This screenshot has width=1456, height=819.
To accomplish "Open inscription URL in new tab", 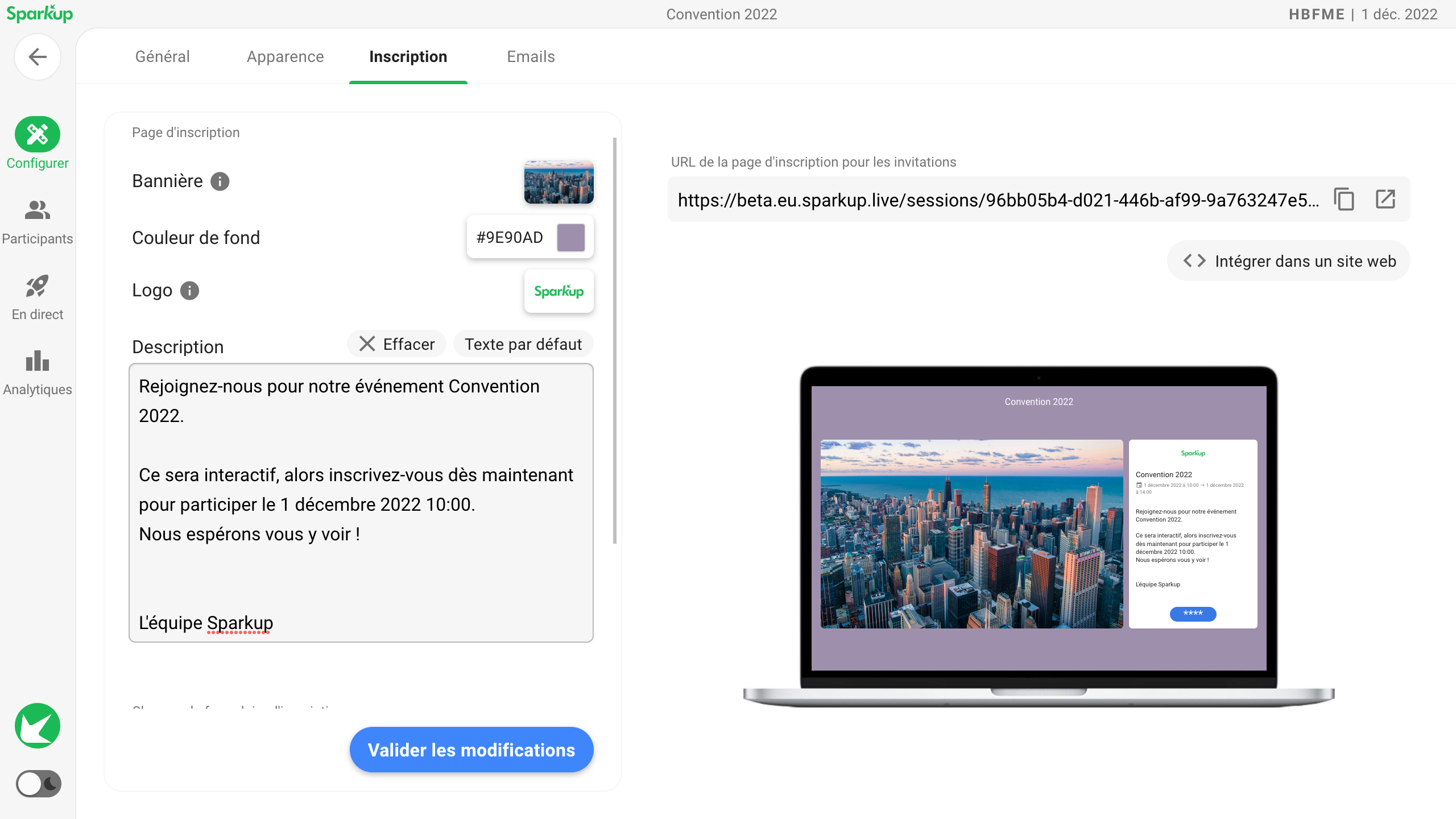I will click(1385, 200).
